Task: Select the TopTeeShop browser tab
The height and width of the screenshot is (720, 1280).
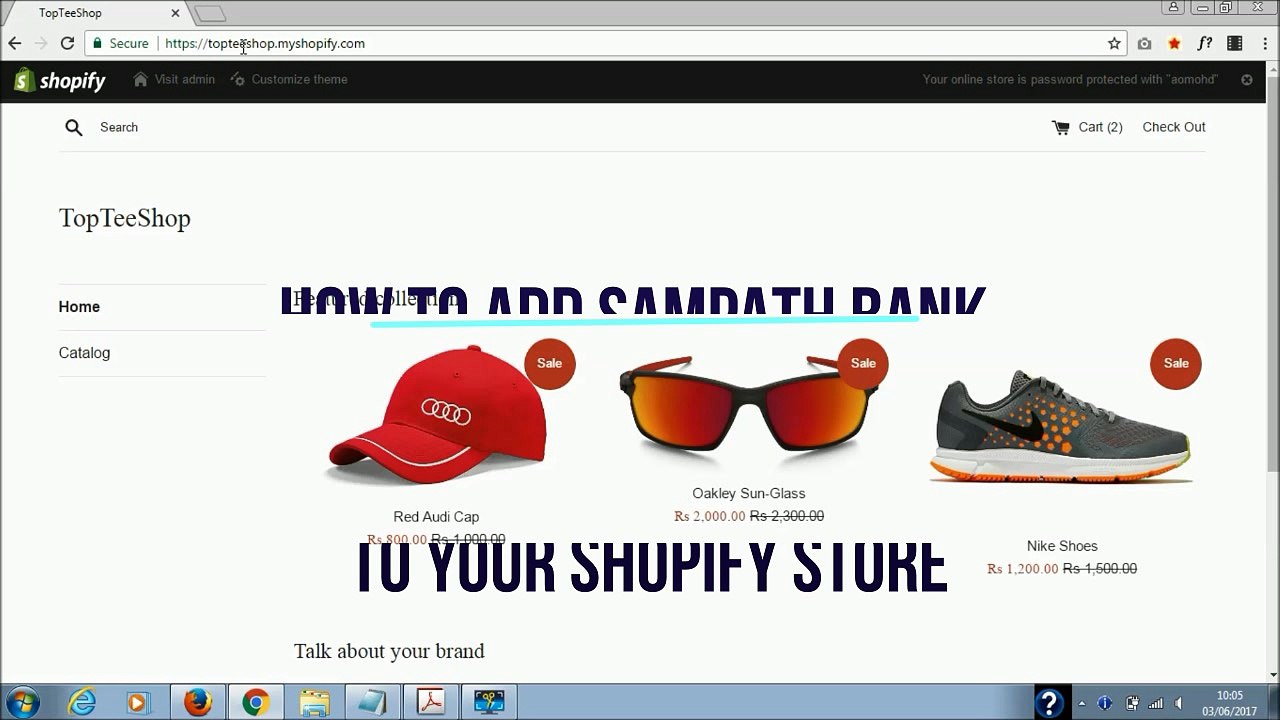Action: (x=95, y=13)
